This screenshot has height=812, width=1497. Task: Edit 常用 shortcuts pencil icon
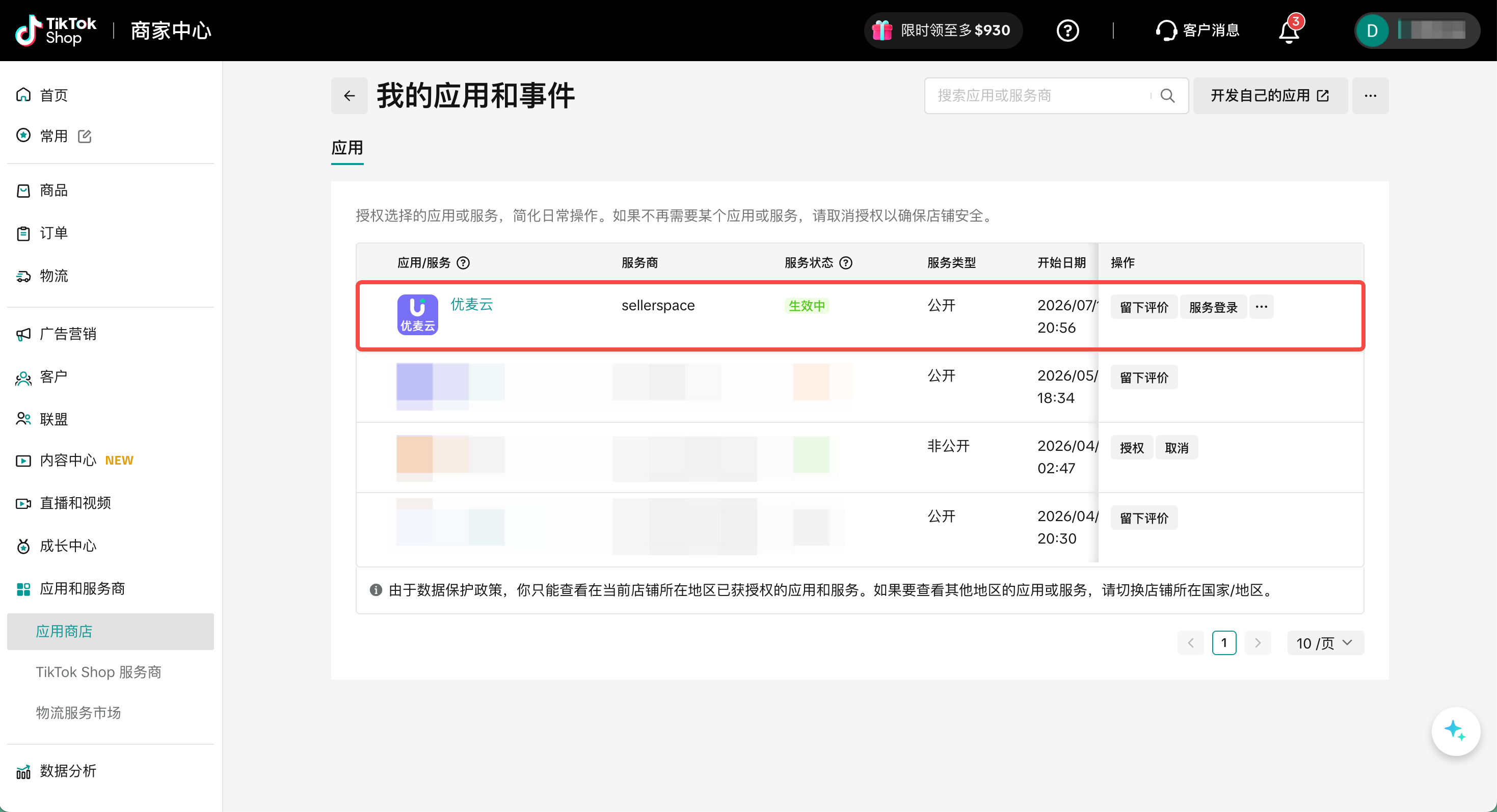(x=85, y=136)
